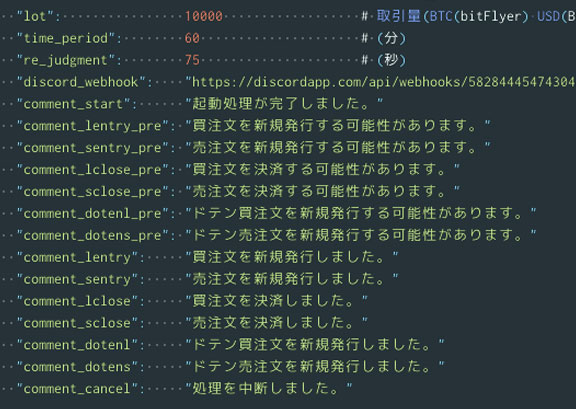Screen dimensions: 576x409
Task: Click the "comment_dotenl_pre" key
Action: (x=93, y=214)
